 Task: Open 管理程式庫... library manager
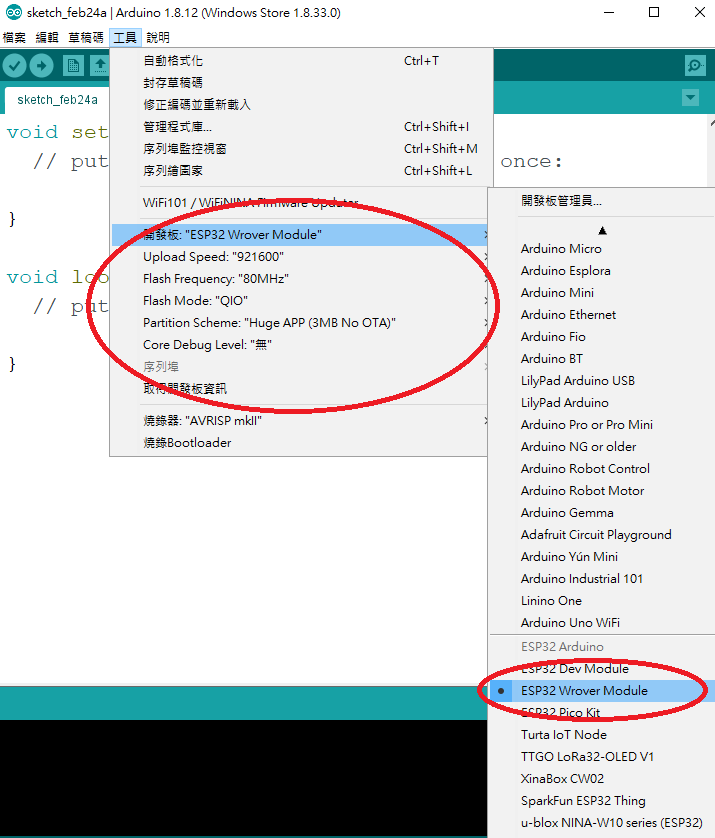299,127
